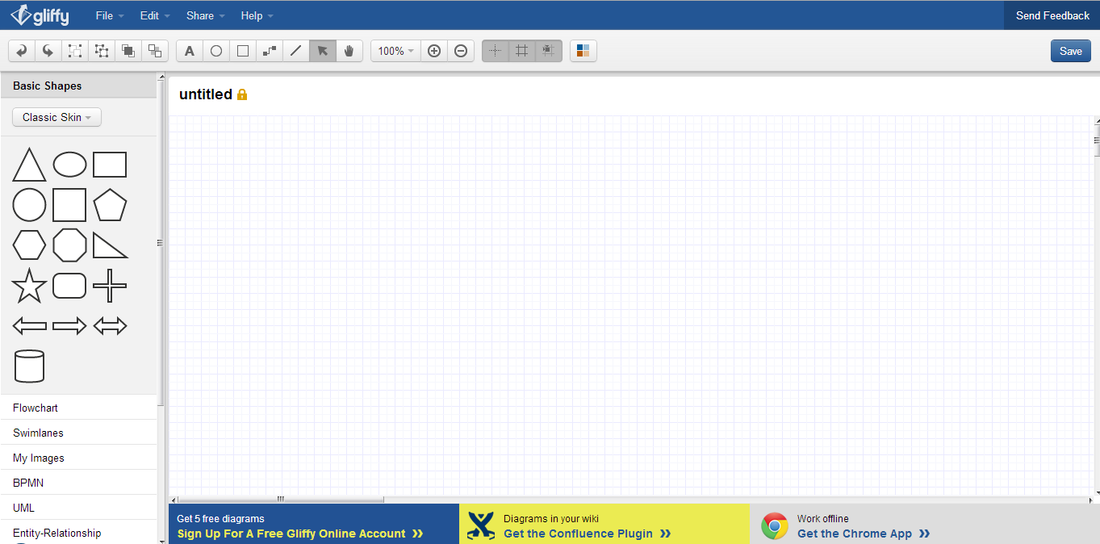1100x544 pixels.
Task: Click the Redo arrow icon
Action: [48, 51]
